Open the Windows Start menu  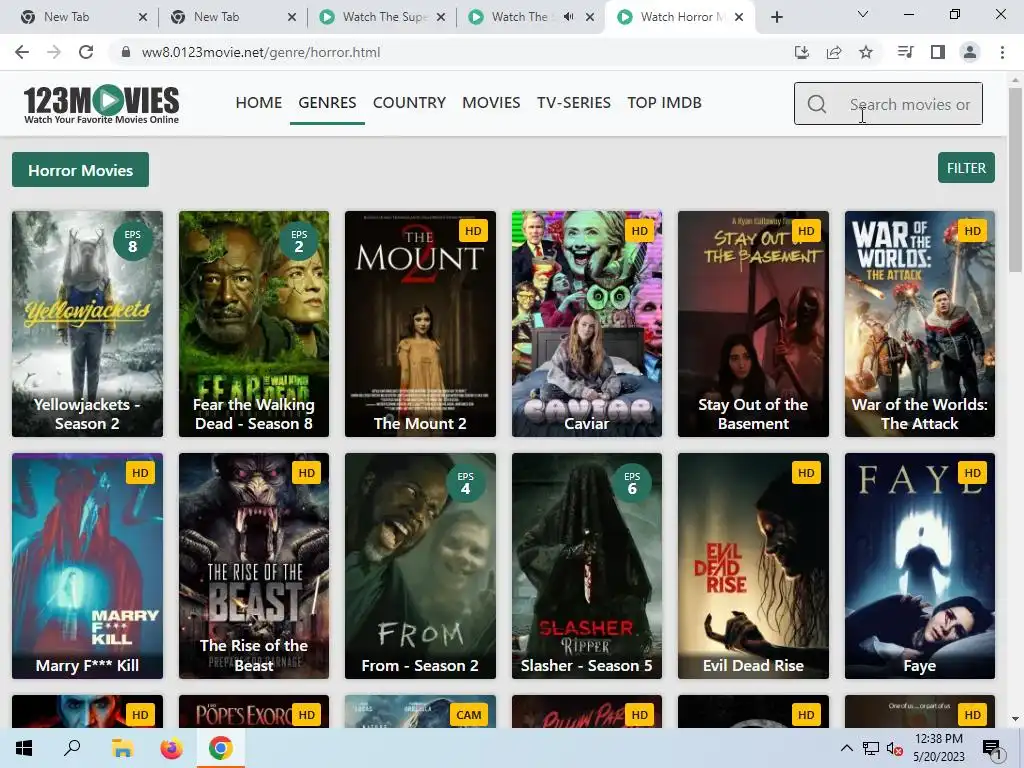click(x=24, y=748)
